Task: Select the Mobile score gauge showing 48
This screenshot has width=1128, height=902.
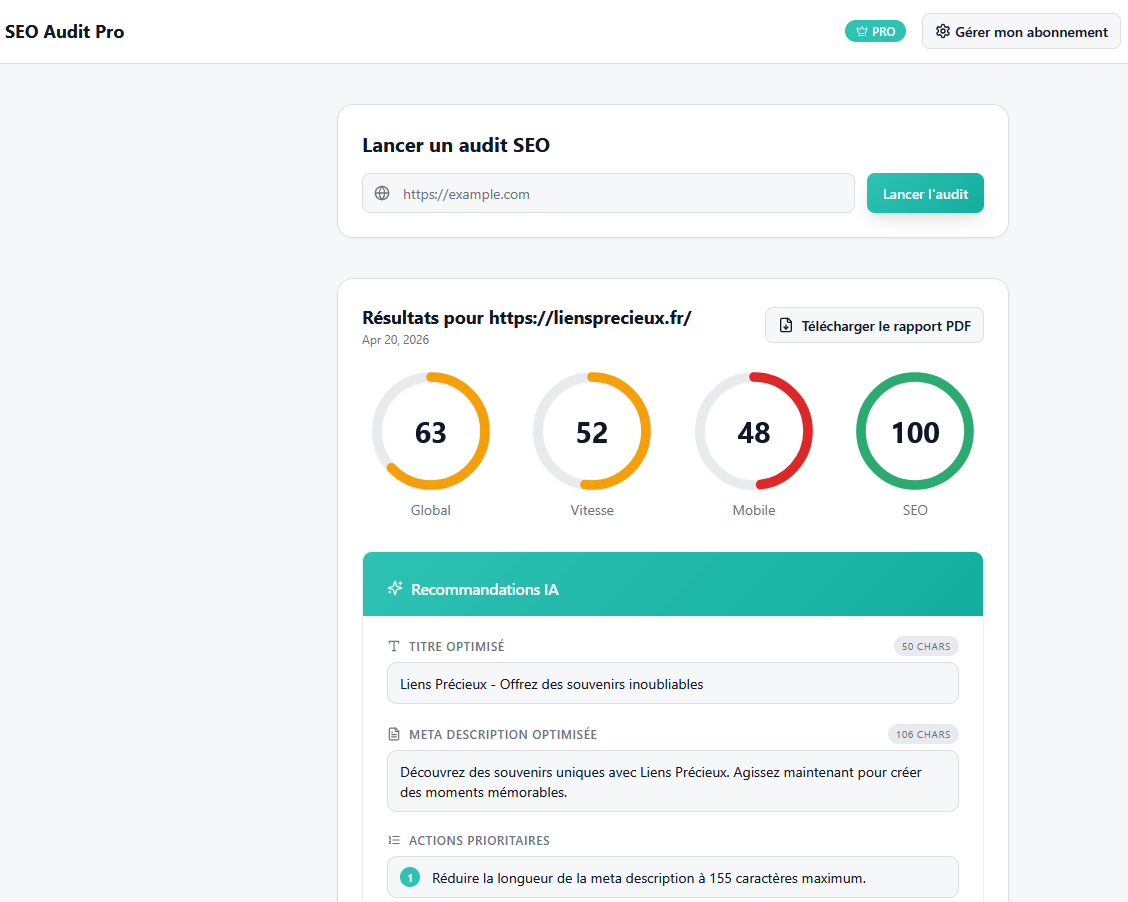Action: (754, 431)
